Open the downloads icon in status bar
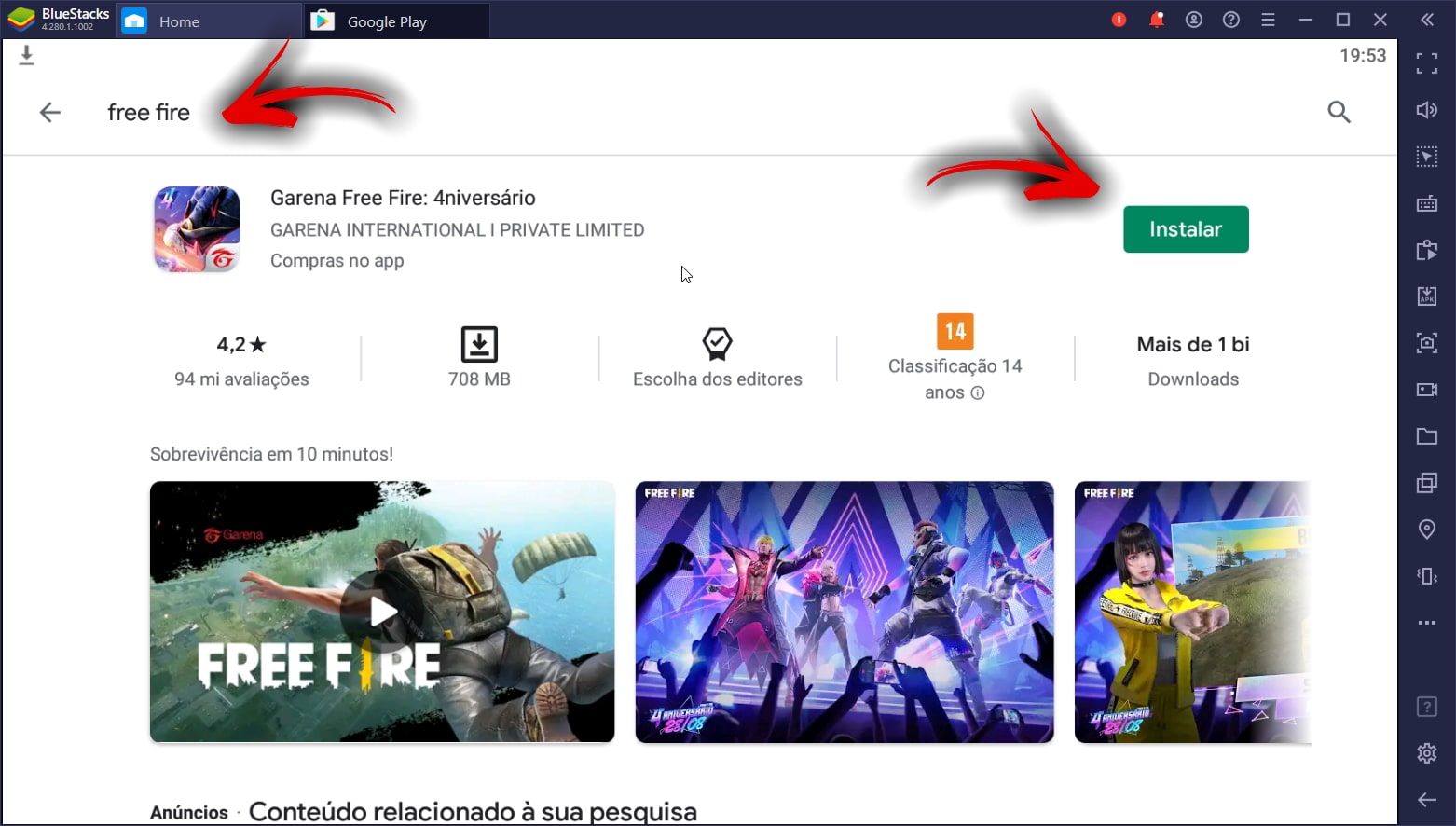The height and width of the screenshot is (826, 1456). click(x=27, y=56)
